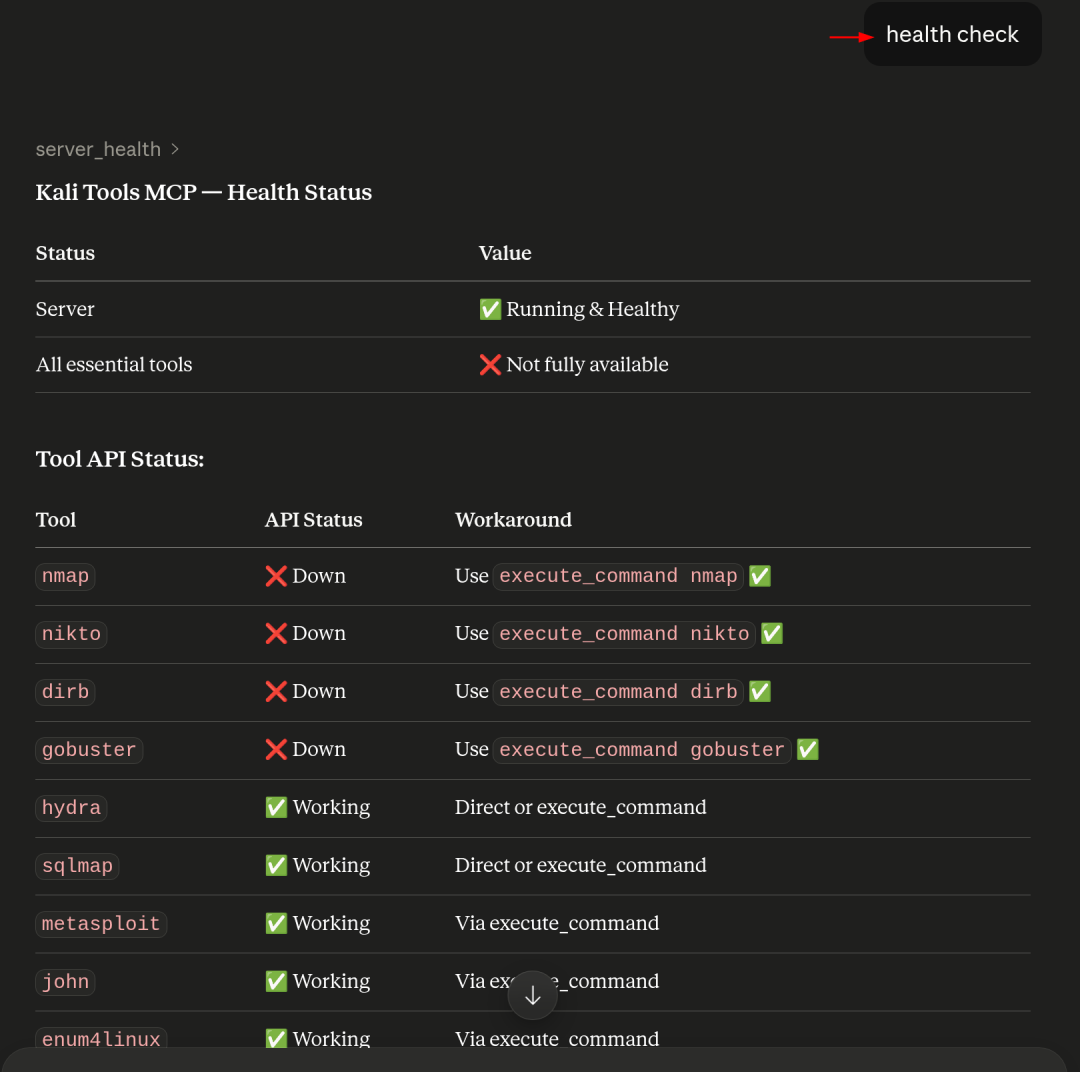Click 'Via execute_command' in metasploit row

pos(557,923)
